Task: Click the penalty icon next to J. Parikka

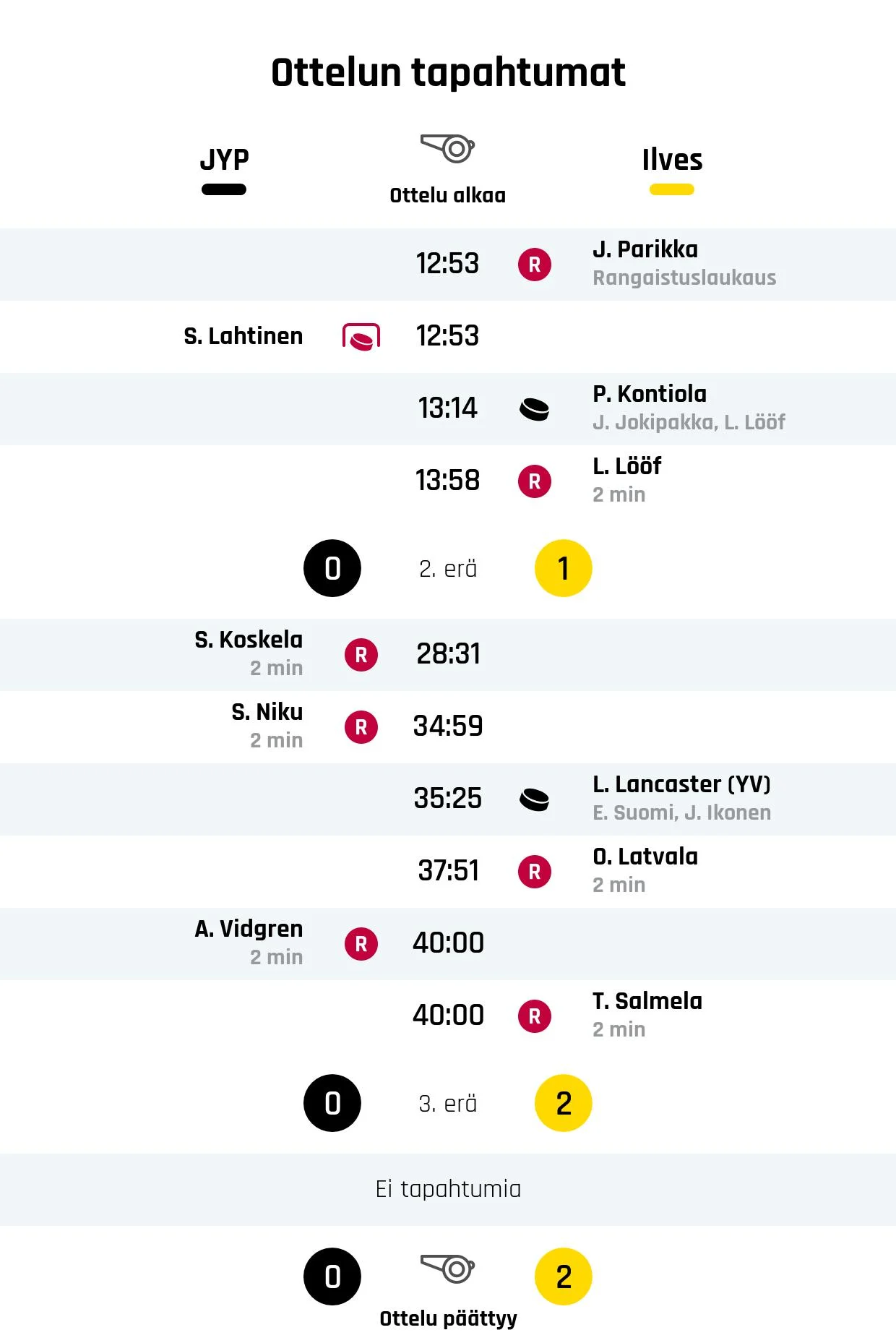Action: click(535, 265)
